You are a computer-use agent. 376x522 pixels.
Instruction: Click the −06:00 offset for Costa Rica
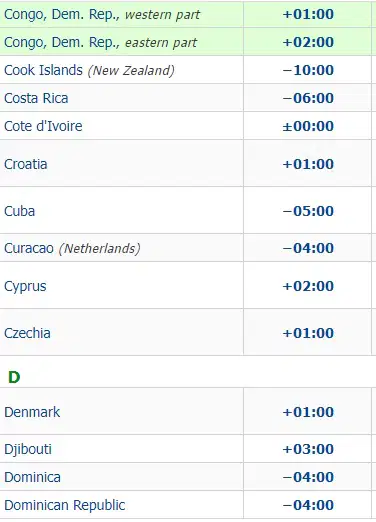[x=308, y=98]
